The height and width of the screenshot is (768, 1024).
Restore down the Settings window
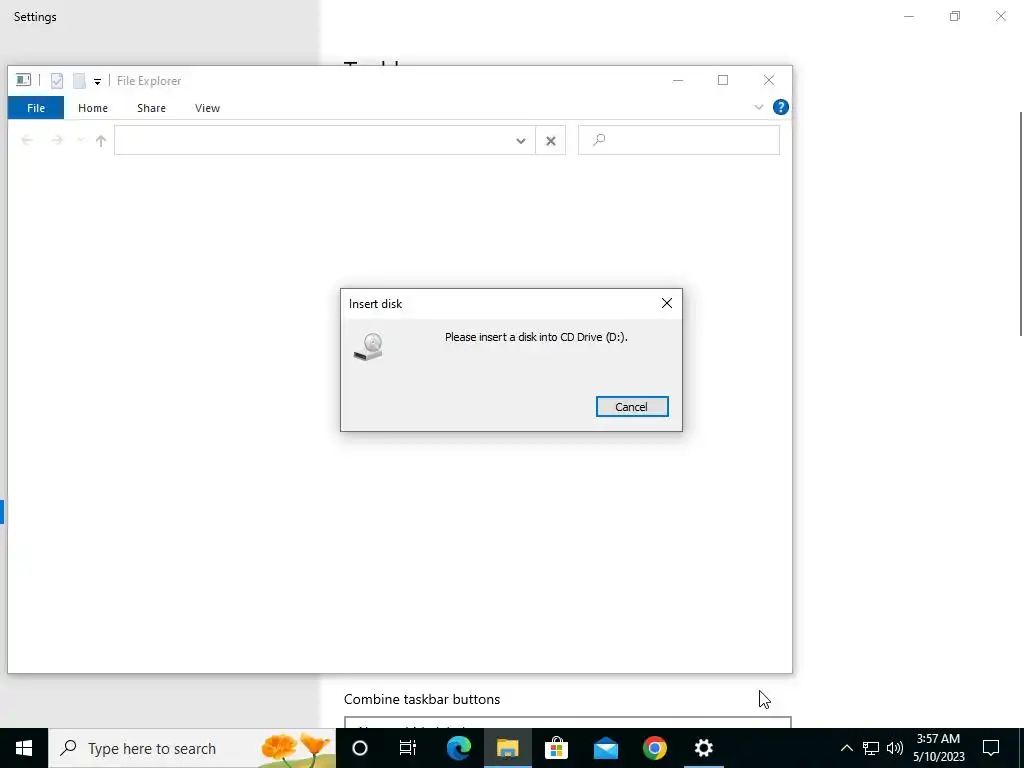[x=955, y=16]
